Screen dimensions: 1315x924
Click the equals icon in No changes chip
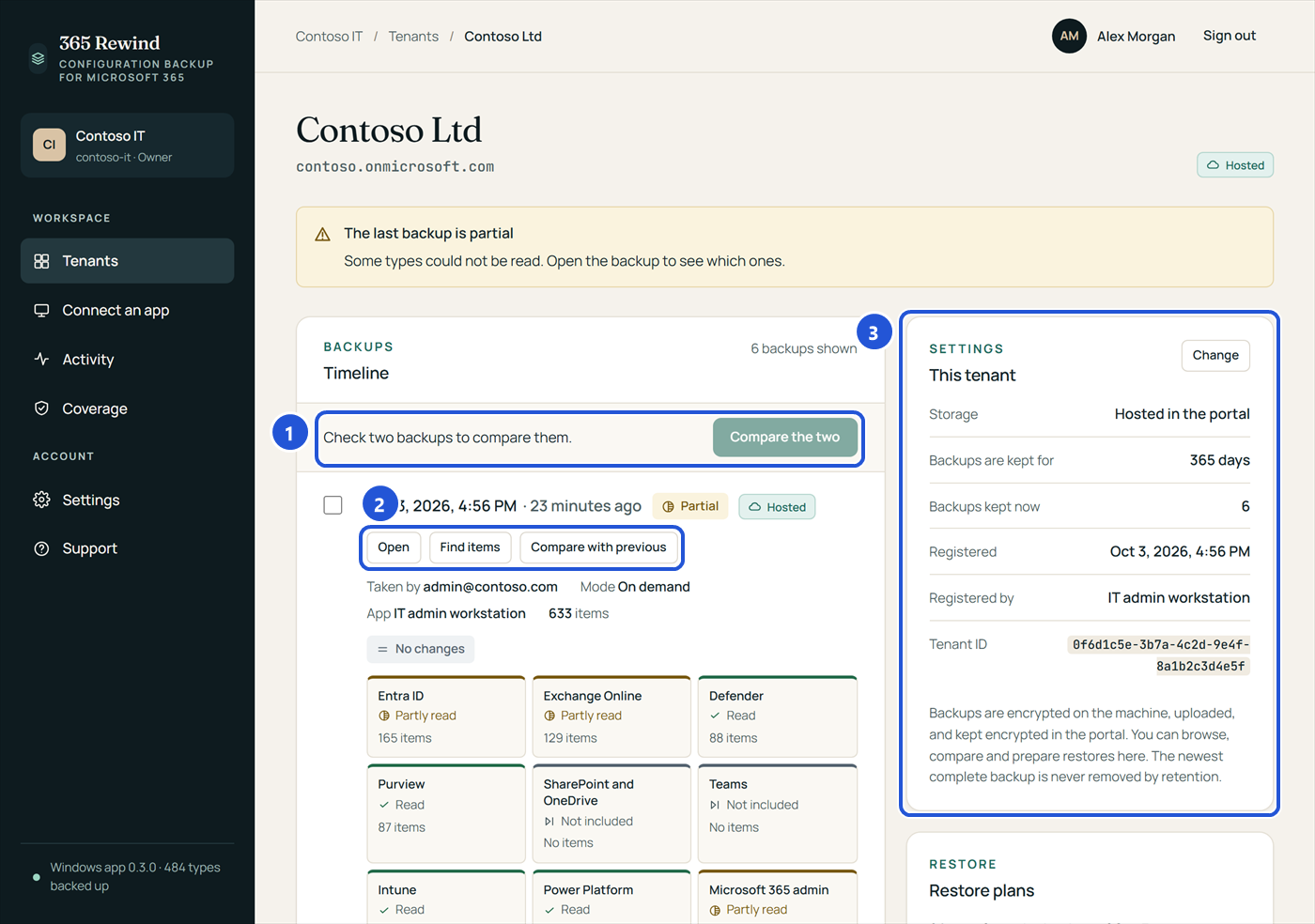coord(382,649)
